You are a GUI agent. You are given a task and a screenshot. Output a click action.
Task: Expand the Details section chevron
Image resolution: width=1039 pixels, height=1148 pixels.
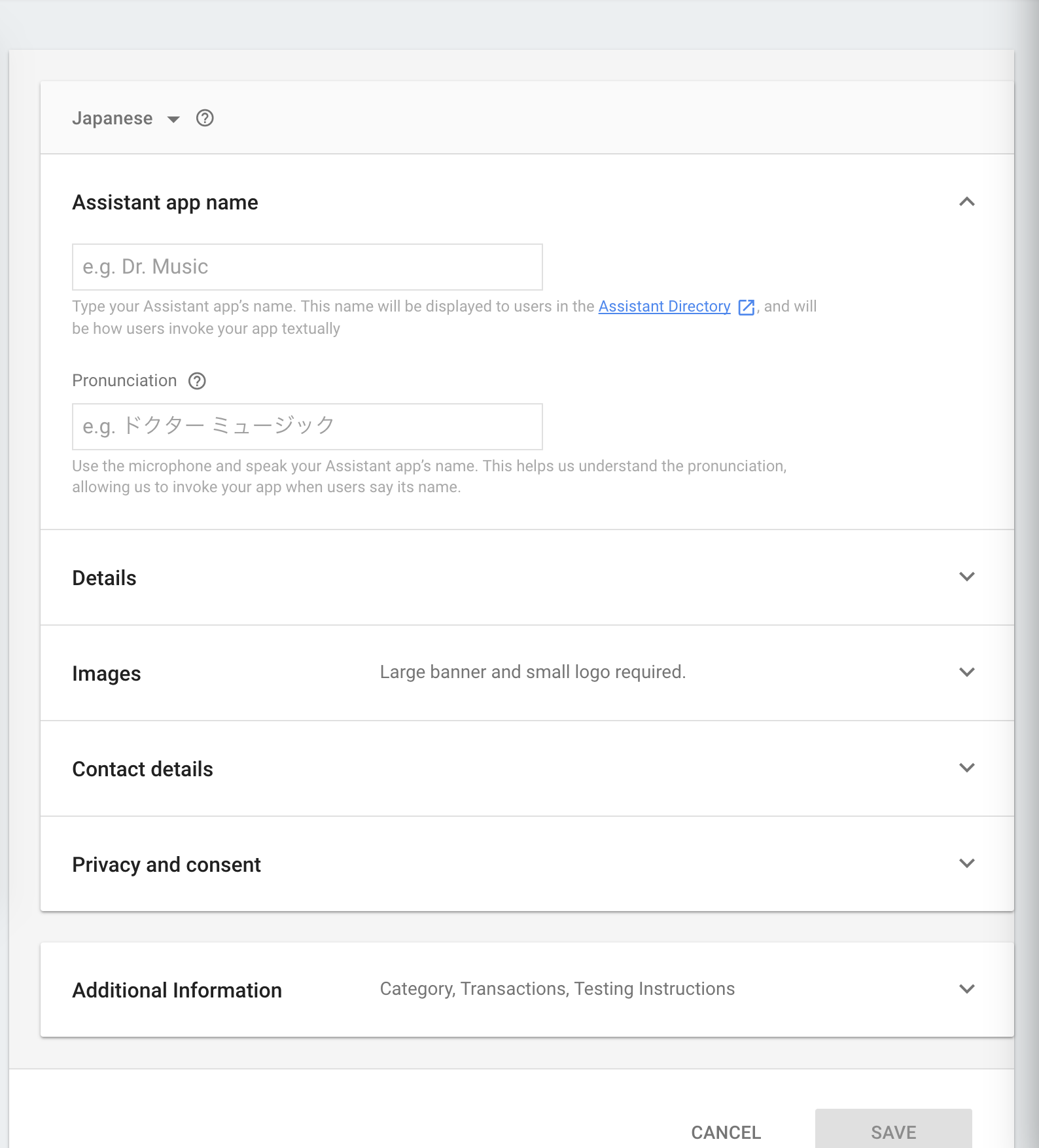pyautogui.click(x=966, y=577)
